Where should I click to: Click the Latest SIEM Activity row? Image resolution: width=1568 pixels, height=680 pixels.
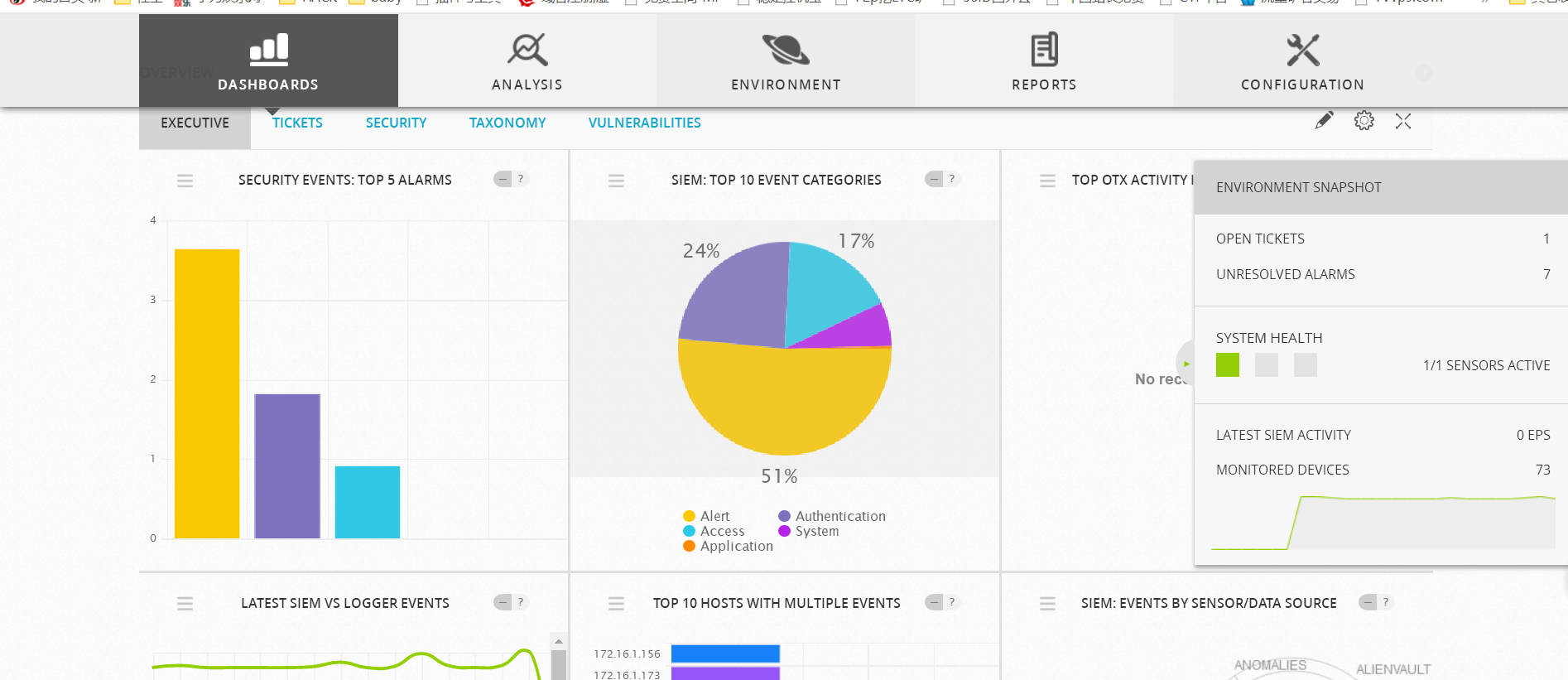click(x=1383, y=435)
